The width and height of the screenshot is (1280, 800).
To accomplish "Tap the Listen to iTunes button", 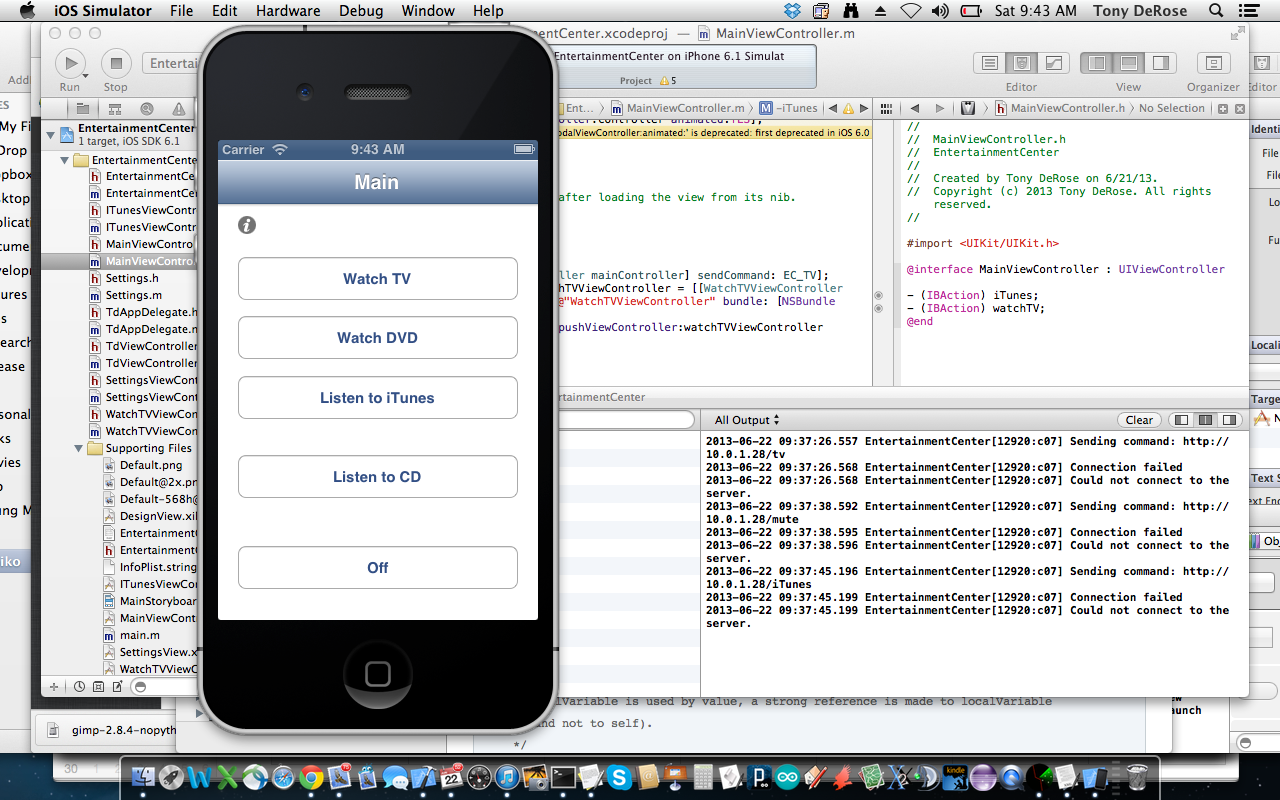I will [377, 398].
